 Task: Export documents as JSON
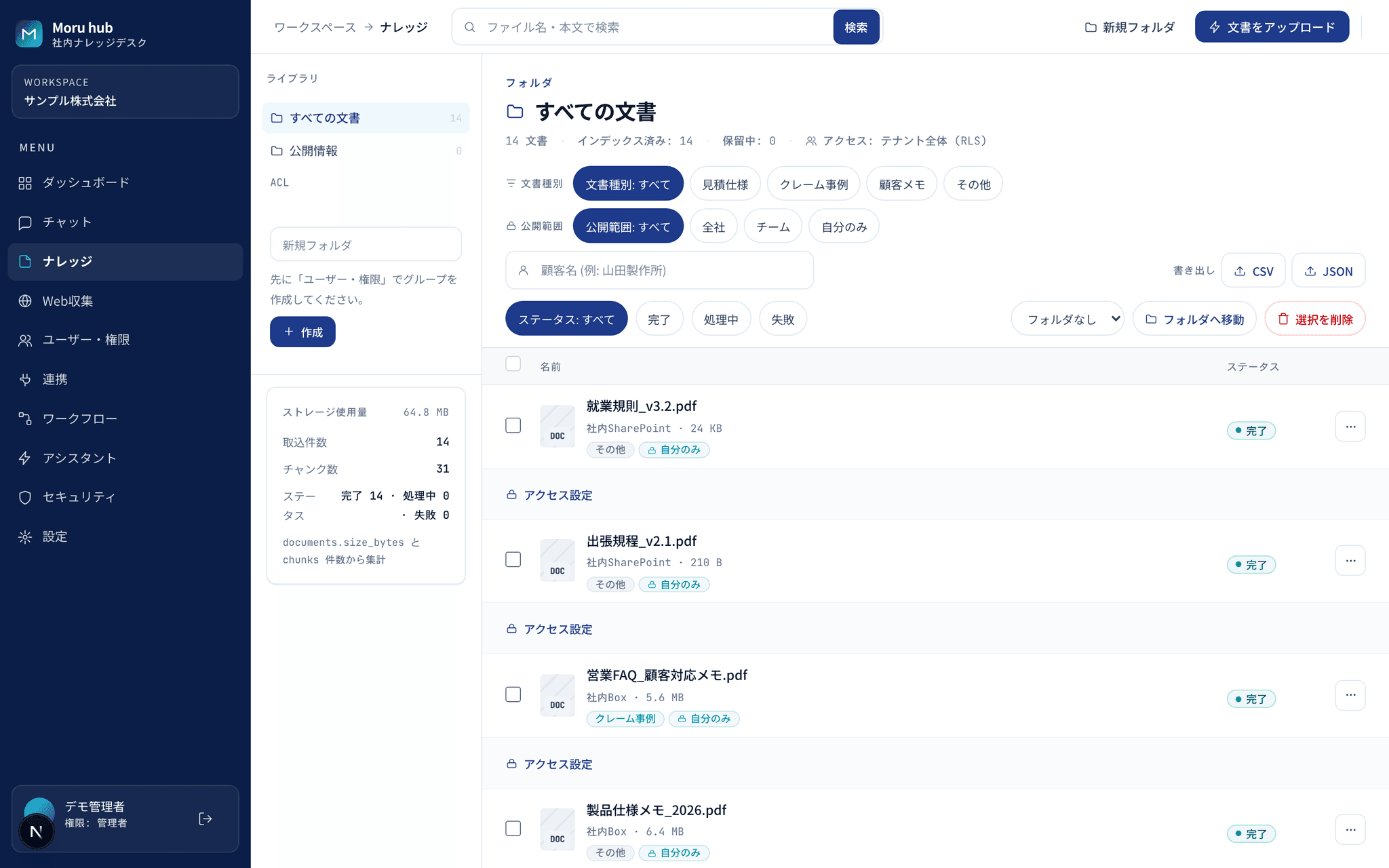(x=1329, y=271)
